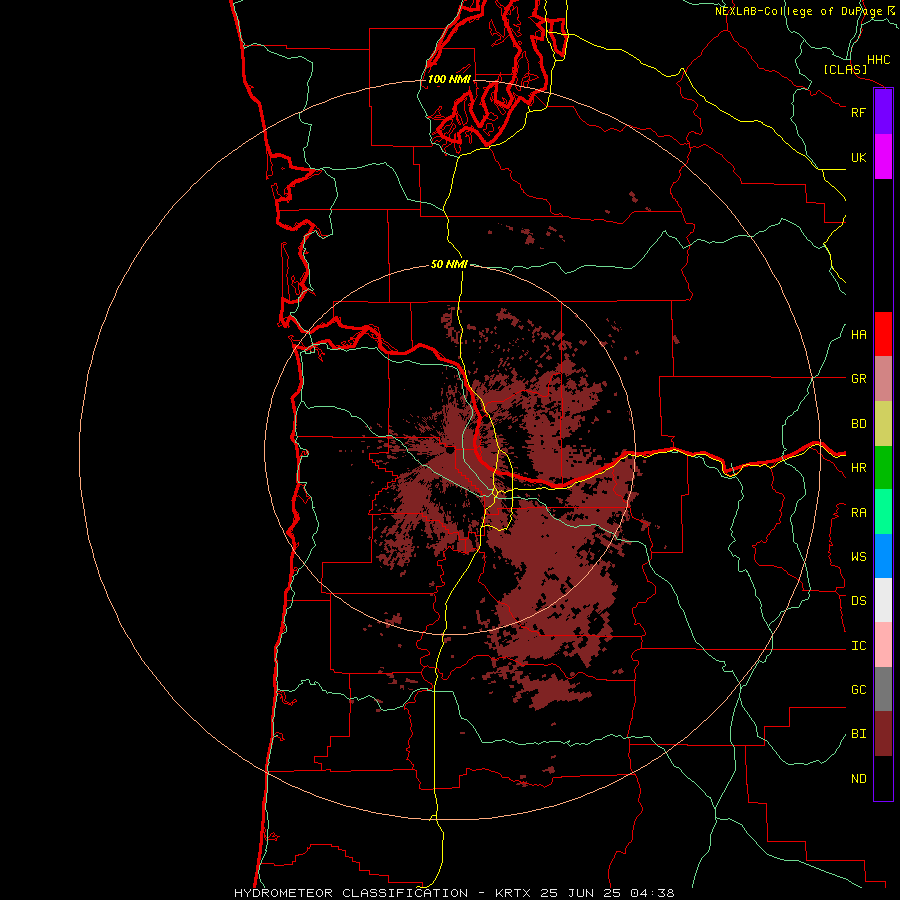This screenshot has height=900, width=900.
Task: Click the UK legend label
Action: [x=858, y=157]
